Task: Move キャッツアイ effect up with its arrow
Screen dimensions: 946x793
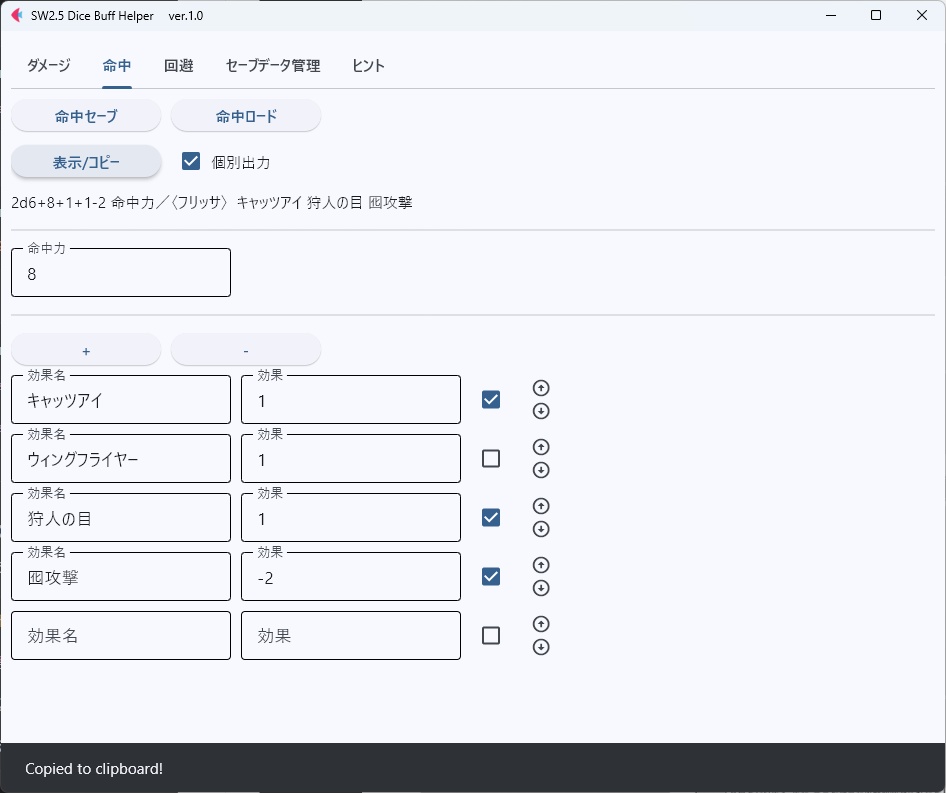Action: pos(541,388)
